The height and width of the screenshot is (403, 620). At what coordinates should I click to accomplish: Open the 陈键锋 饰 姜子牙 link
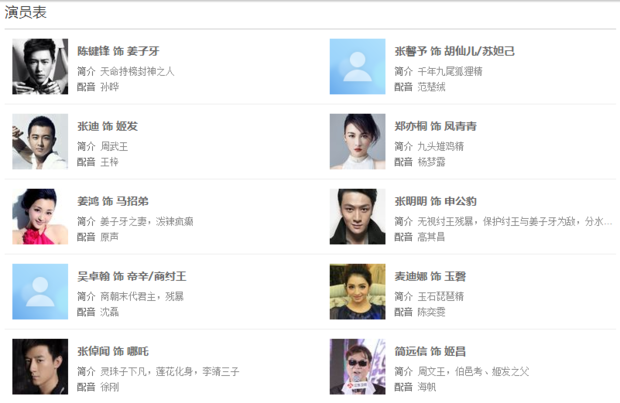(118, 51)
